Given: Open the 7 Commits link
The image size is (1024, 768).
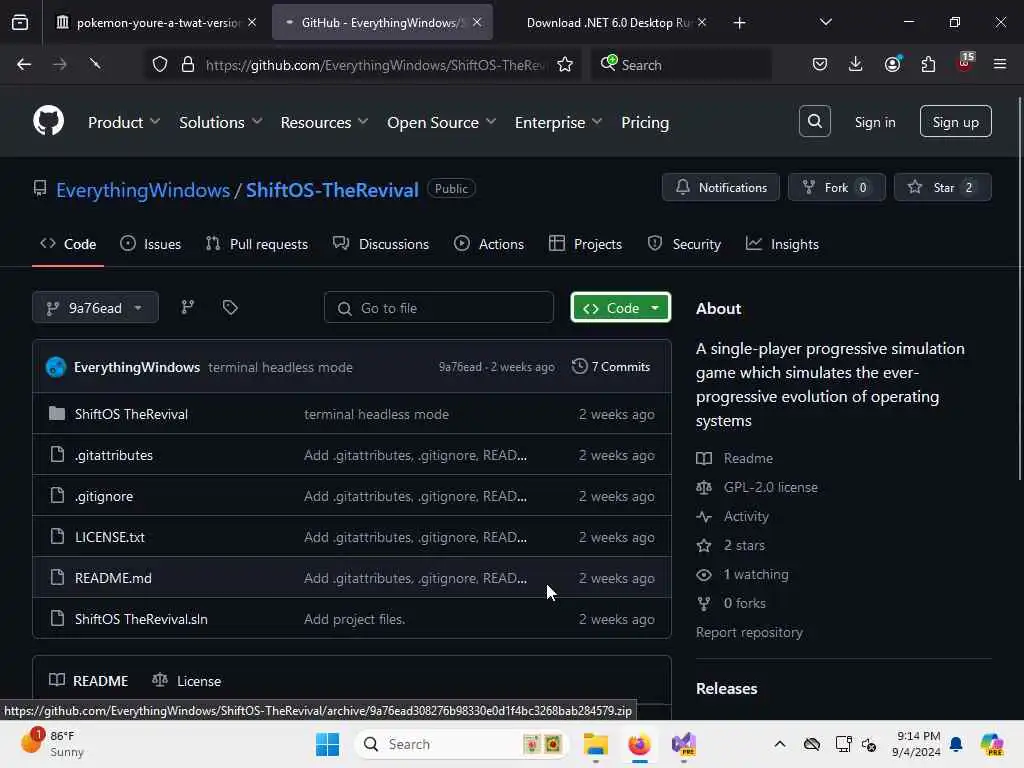Looking at the screenshot, I should coord(611,366).
